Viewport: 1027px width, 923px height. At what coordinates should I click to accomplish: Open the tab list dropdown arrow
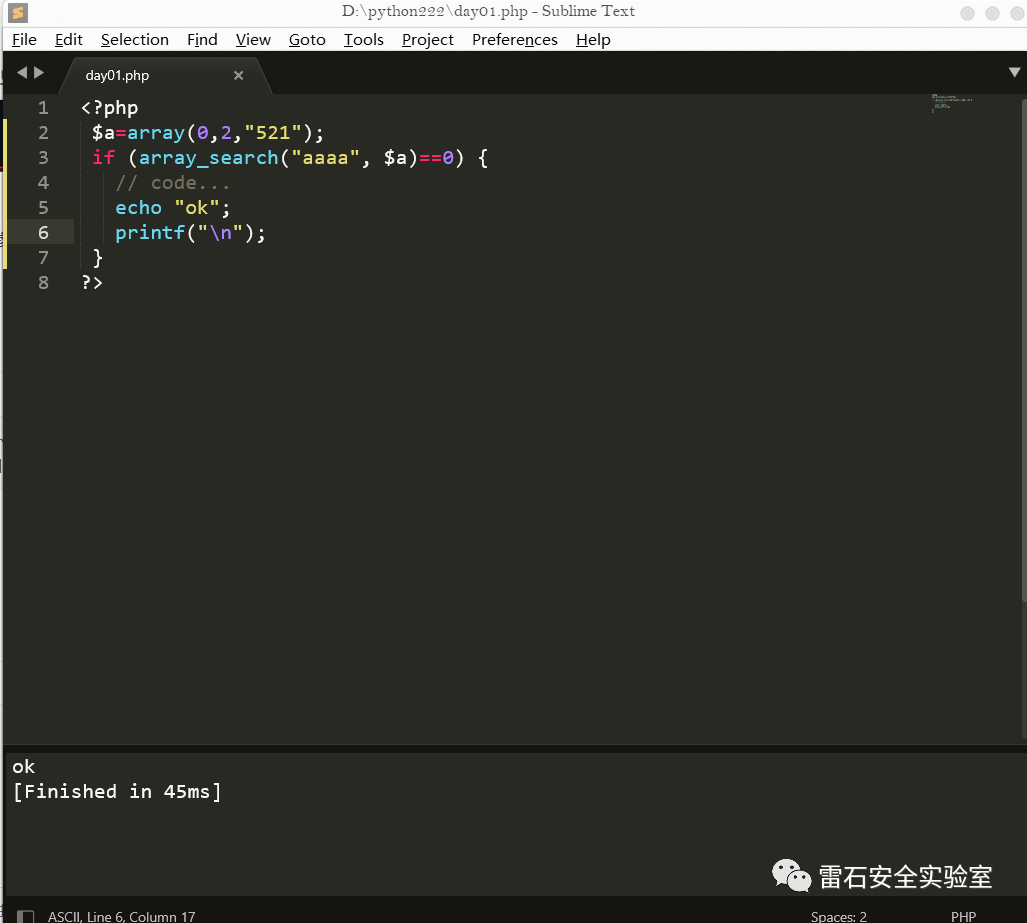point(1014,72)
